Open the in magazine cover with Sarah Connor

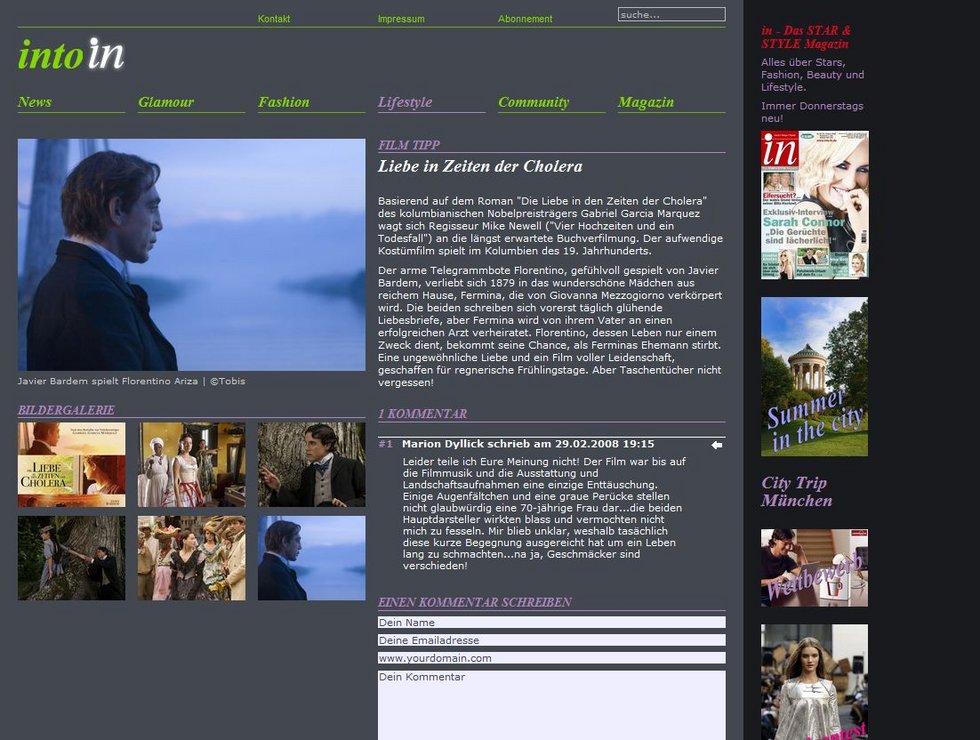[x=814, y=204]
